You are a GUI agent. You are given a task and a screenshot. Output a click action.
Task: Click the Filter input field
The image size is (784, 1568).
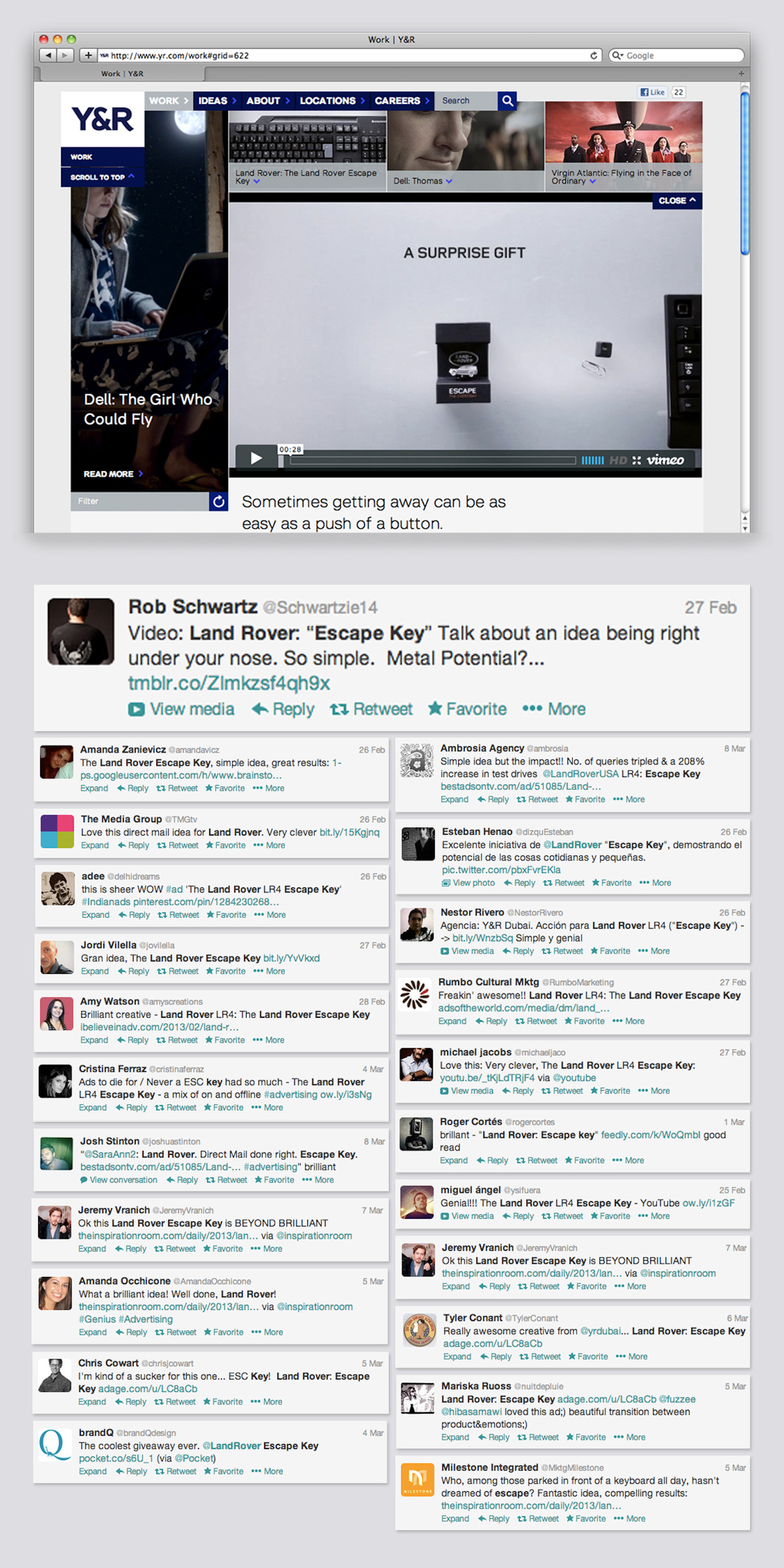[140, 501]
